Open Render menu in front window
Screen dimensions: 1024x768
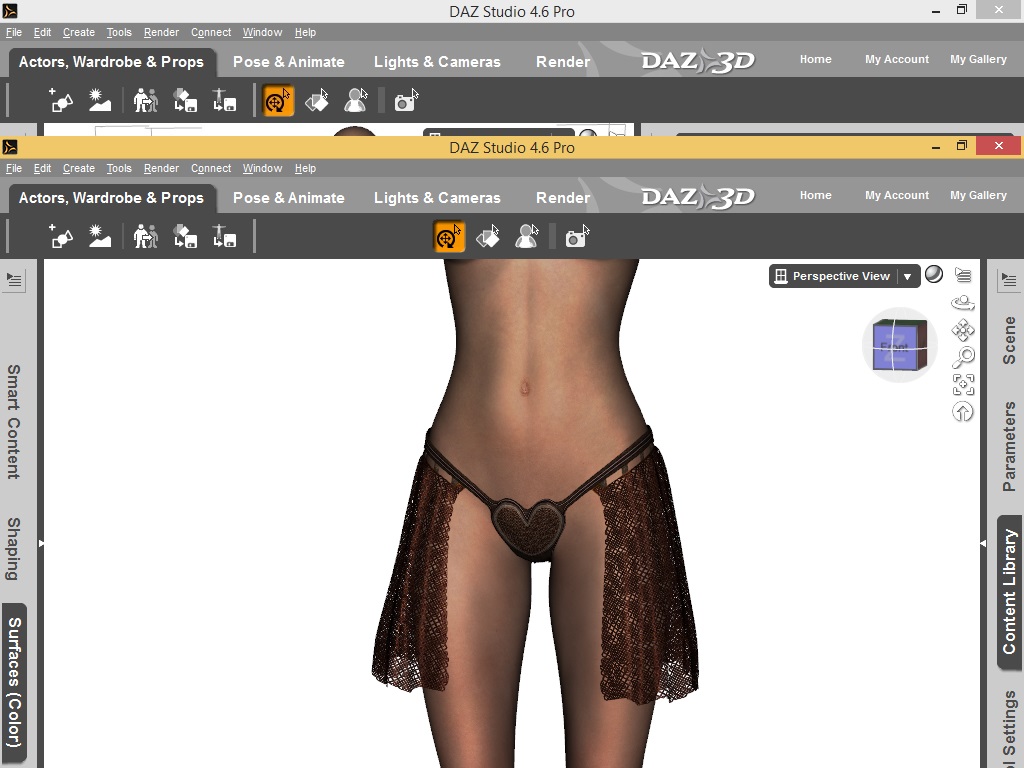tap(161, 168)
